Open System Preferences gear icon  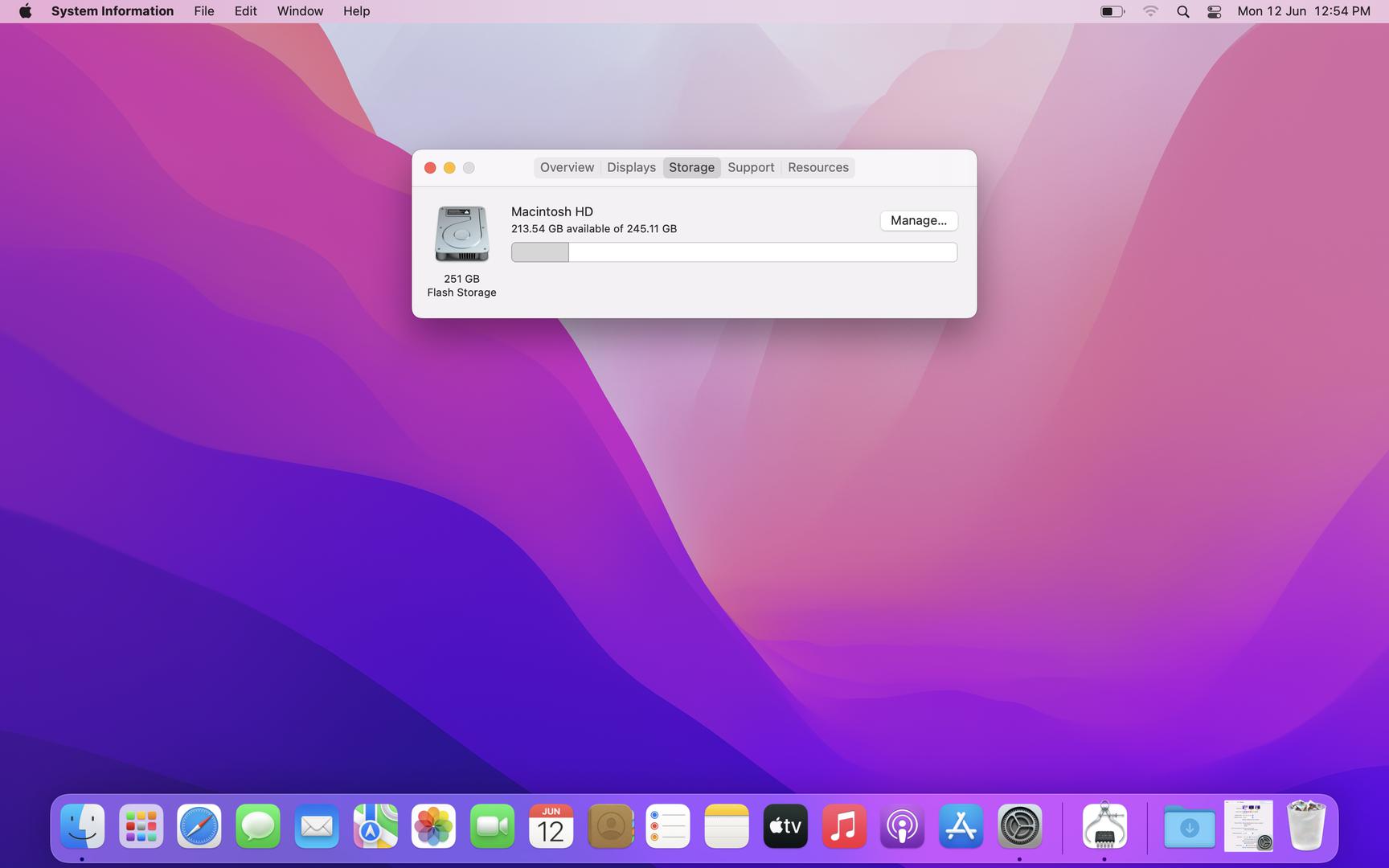[1019, 826]
